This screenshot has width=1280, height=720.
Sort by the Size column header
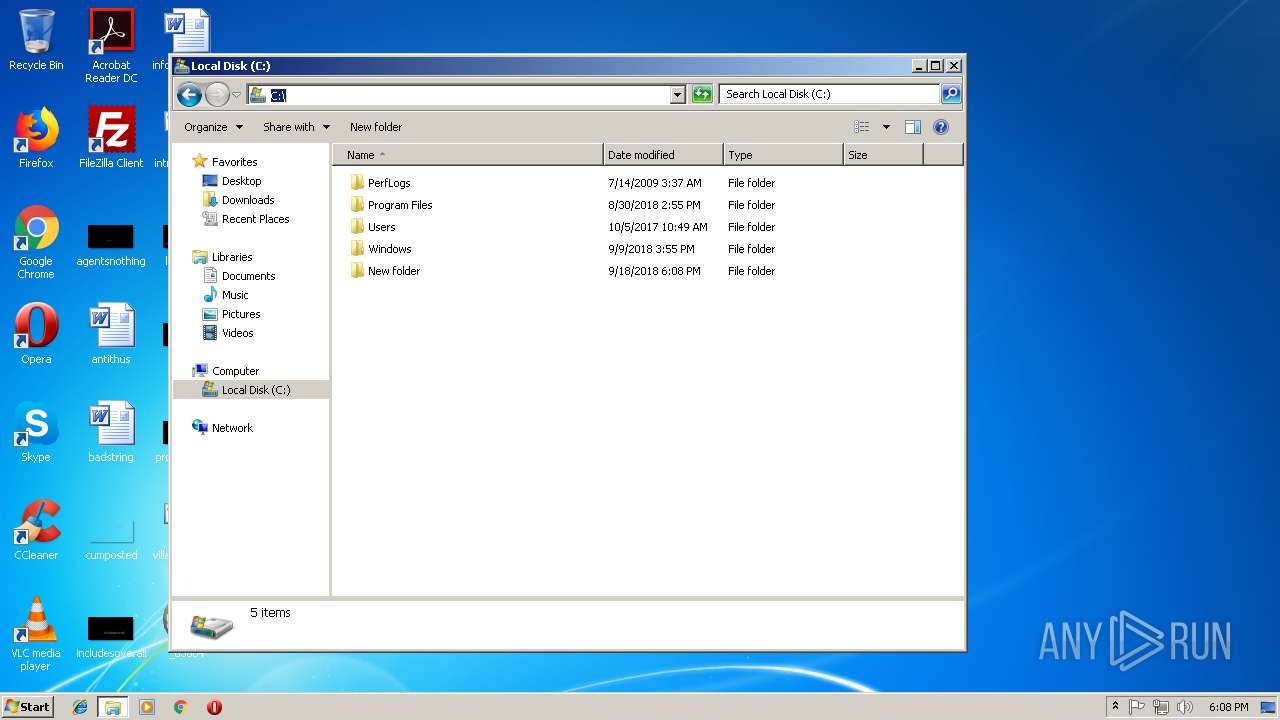883,155
